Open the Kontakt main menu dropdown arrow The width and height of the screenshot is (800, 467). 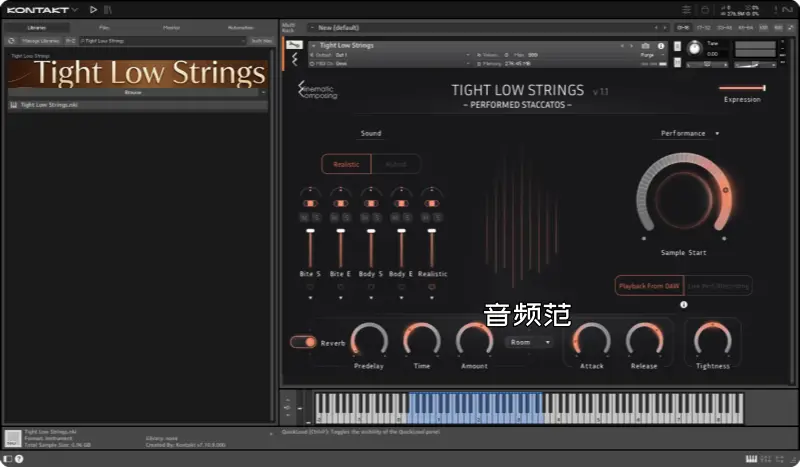(x=75, y=10)
